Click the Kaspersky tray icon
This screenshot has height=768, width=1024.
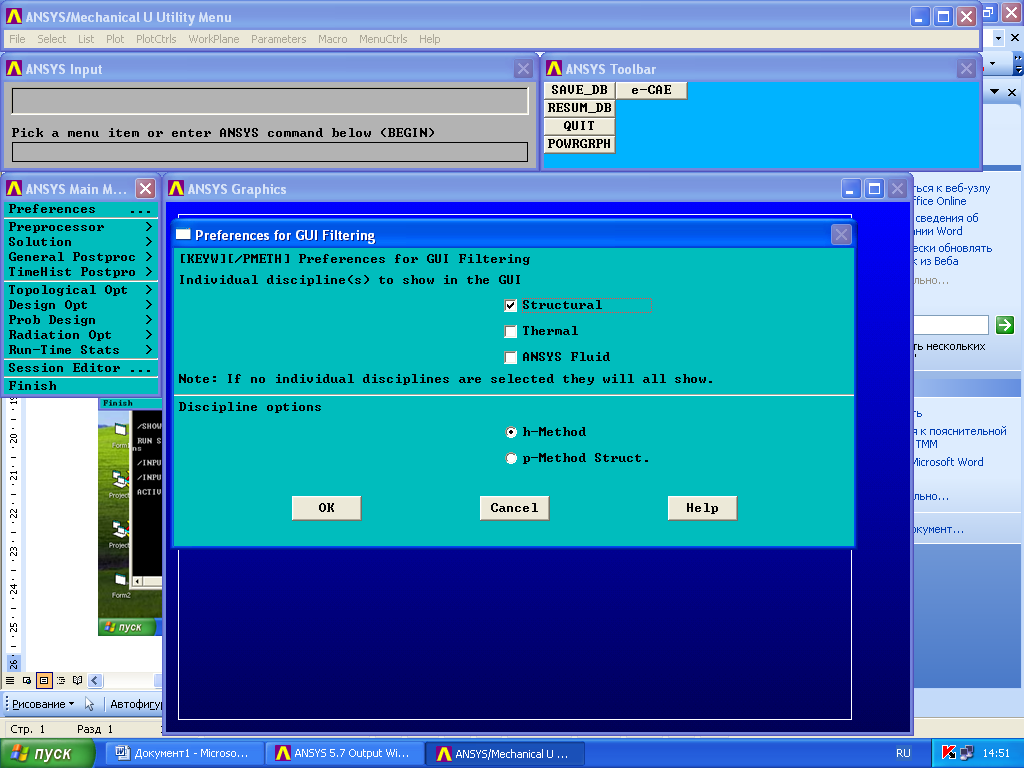(x=949, y=753)
